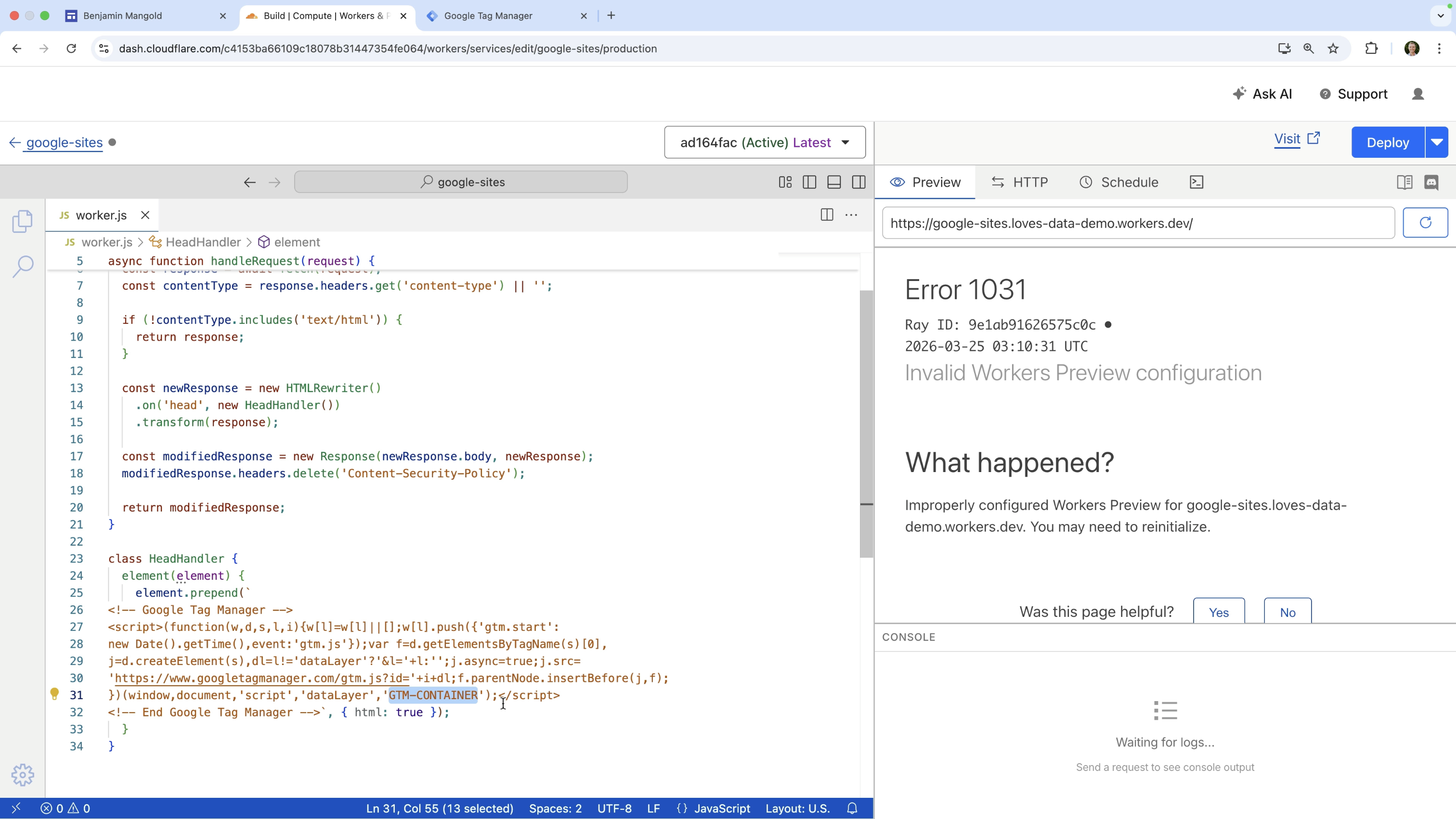The width and height of the screenshot is (1456, 819).
Task: Reload the browser page
Action: tap(71, 49)
